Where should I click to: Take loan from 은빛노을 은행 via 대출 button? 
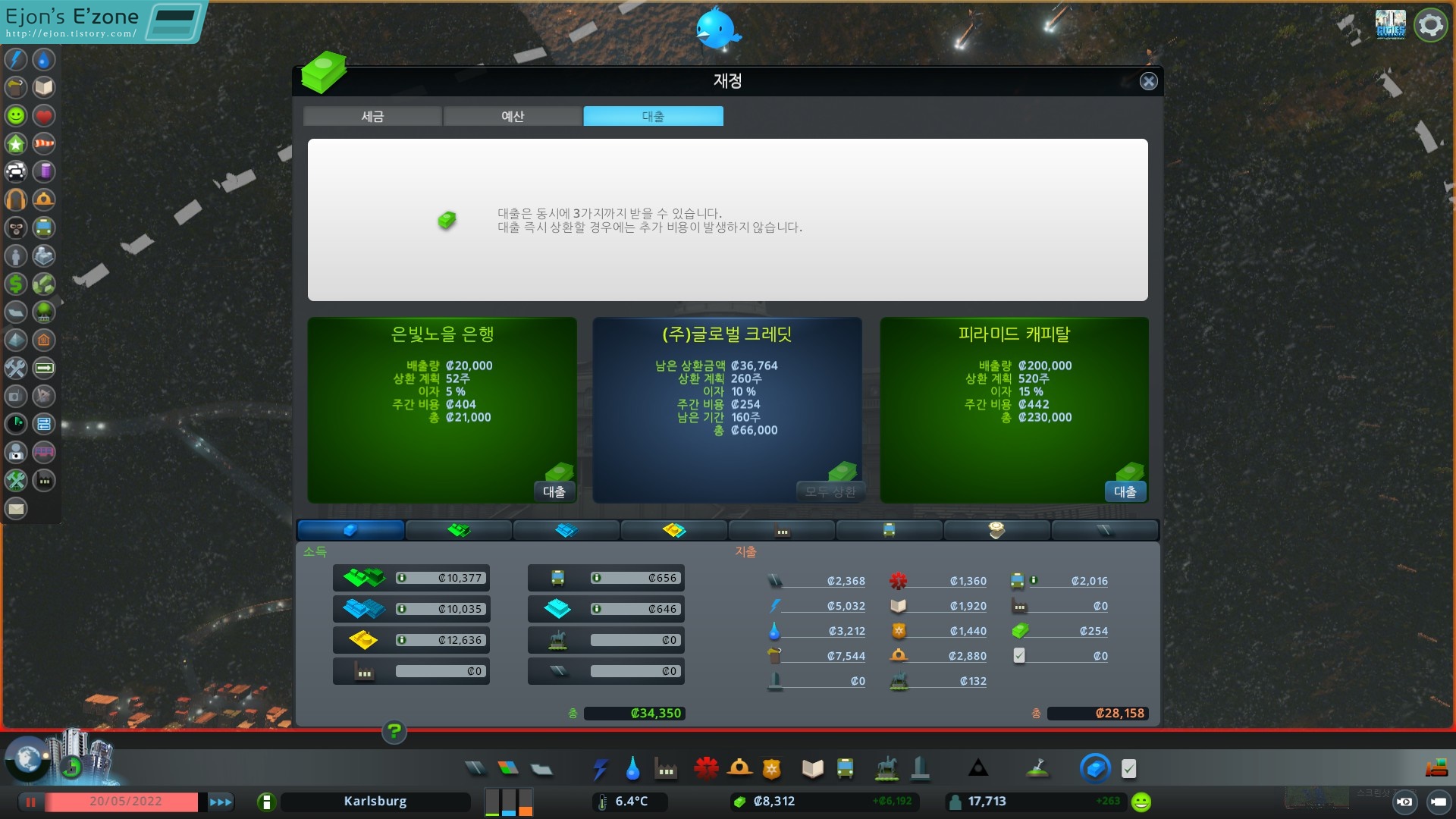coord(554,491)
